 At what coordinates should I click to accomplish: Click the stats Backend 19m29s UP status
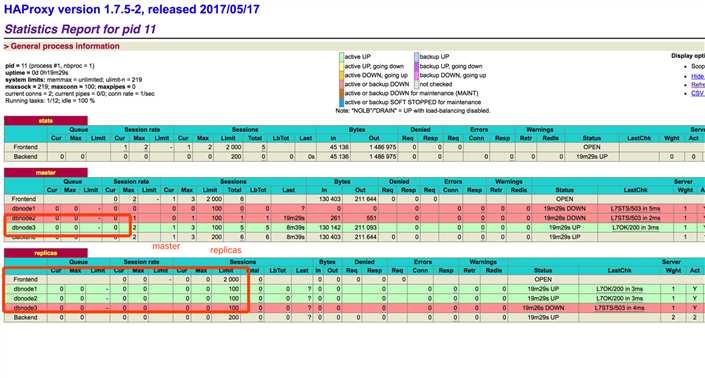(x=592, y=156)
